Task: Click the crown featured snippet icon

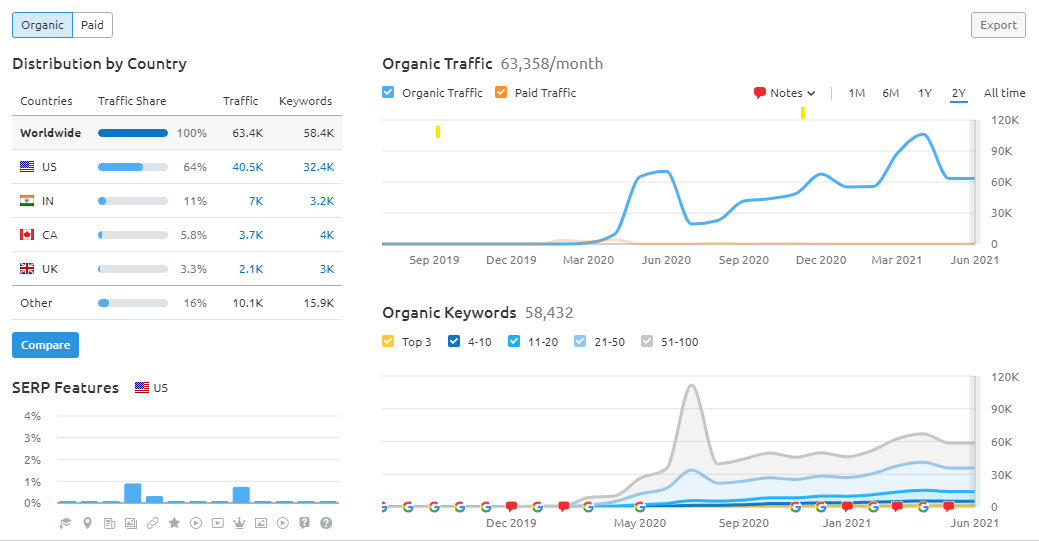Action: pyautogui.click(x=239, y=523)
